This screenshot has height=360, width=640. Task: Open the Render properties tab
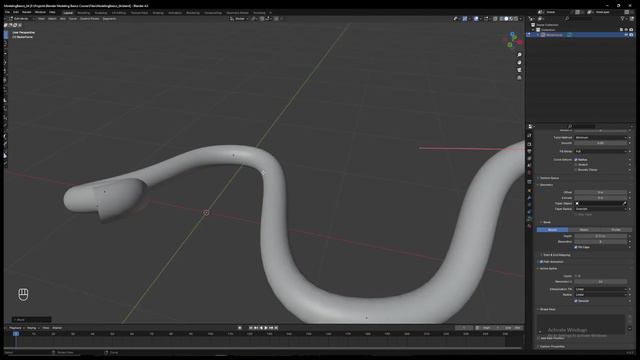[x=530, y=144]
